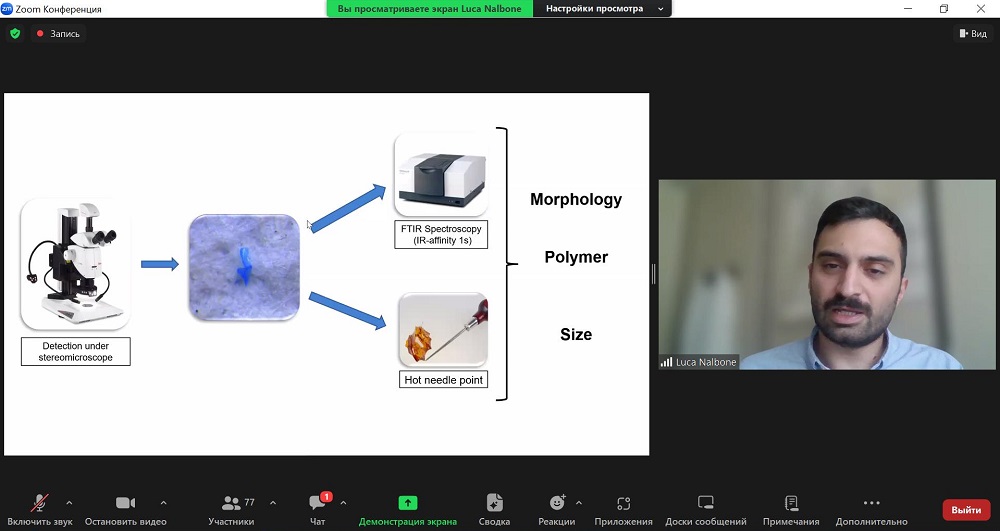Viewport: 1000px width, 531px height.
Task: Click the green encryption shield icon
Action: pos(15,33)
